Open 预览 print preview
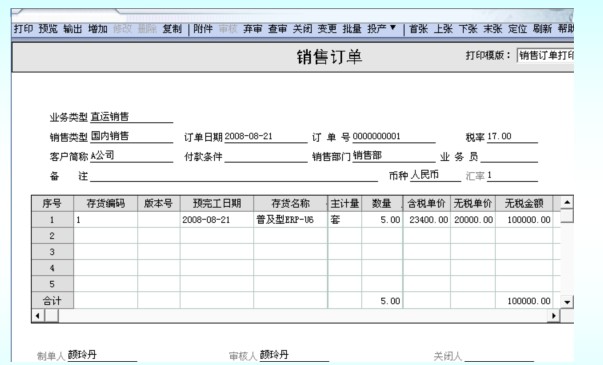The image size is (603, 365). pyautogui.click(x=48, y=29)
